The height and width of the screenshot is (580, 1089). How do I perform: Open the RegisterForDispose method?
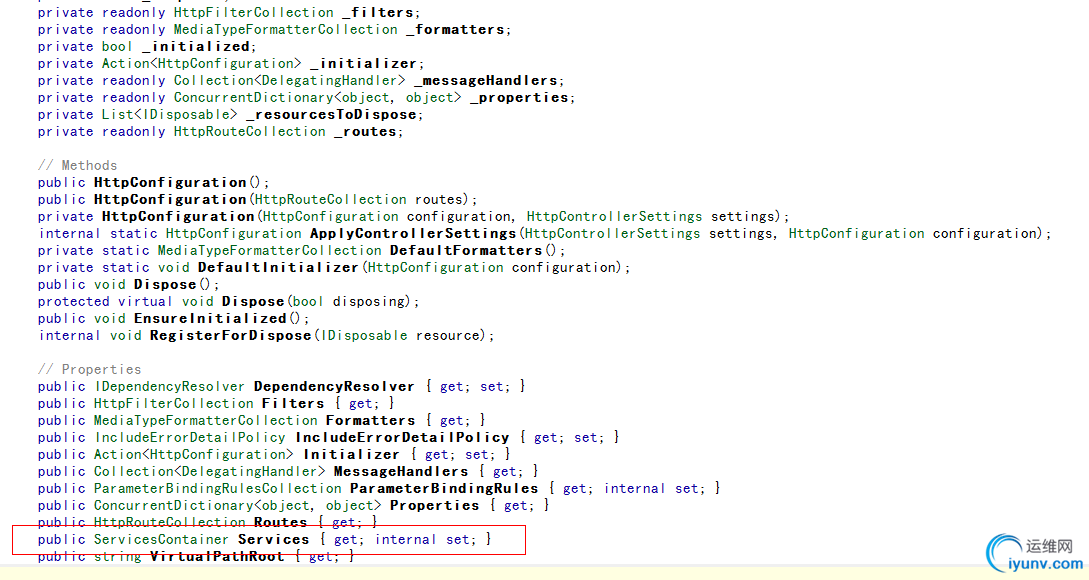pyautogui.click(x=231, y=335)
